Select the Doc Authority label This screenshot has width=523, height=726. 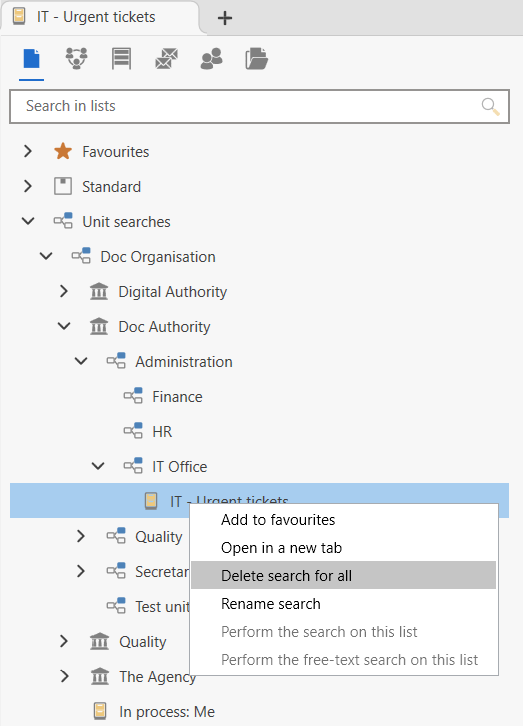point(164,327)
